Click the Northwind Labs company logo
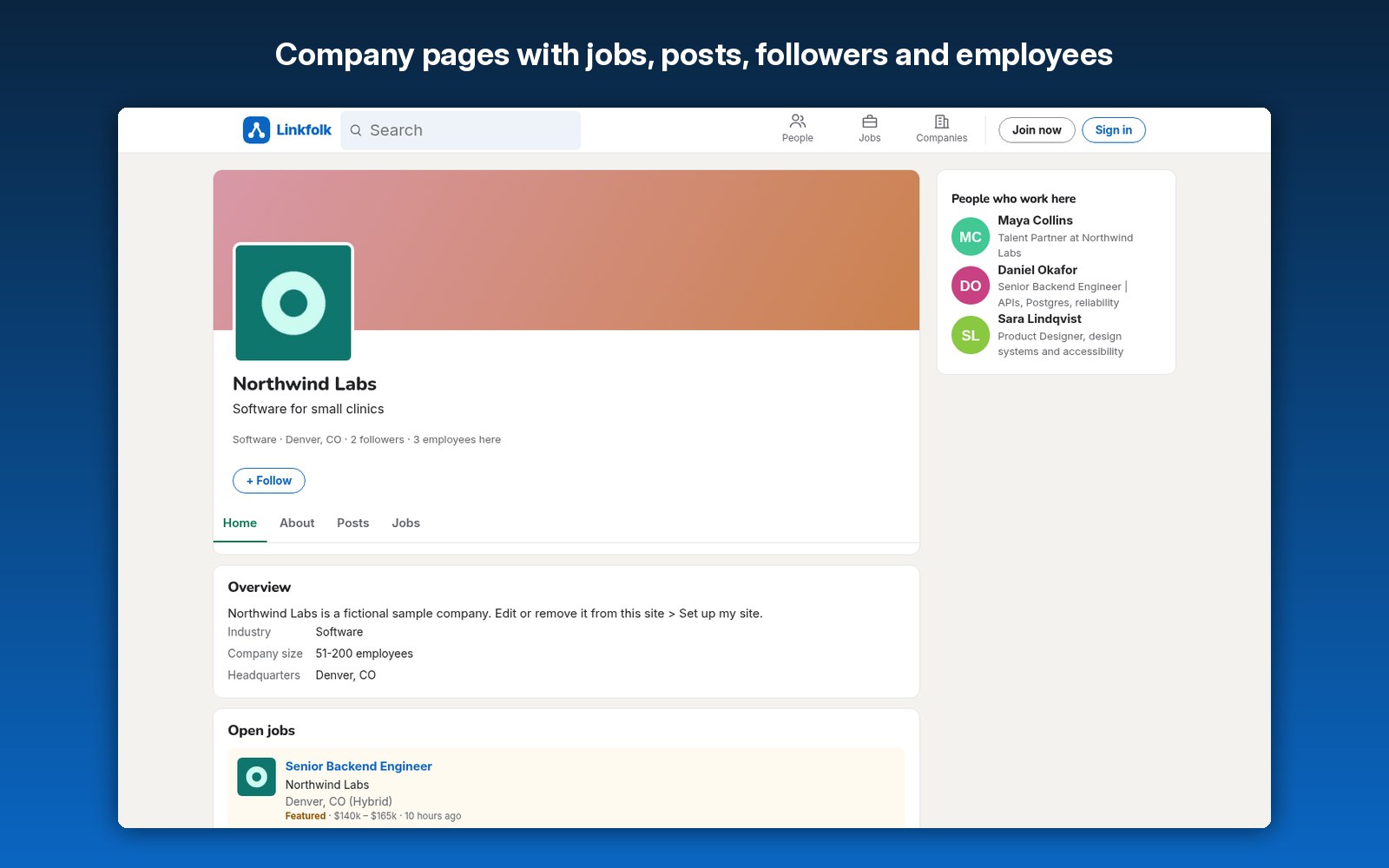The width and height of the screenshot is (1389, 868). coord(293,303)
